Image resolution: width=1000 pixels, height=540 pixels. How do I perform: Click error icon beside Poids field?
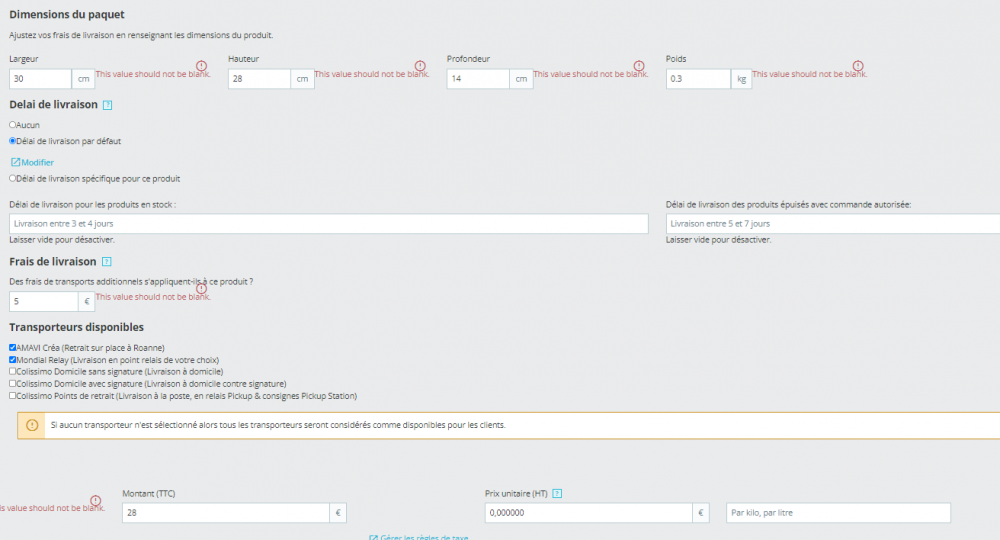pyautogui.click(x=858, y=66)
